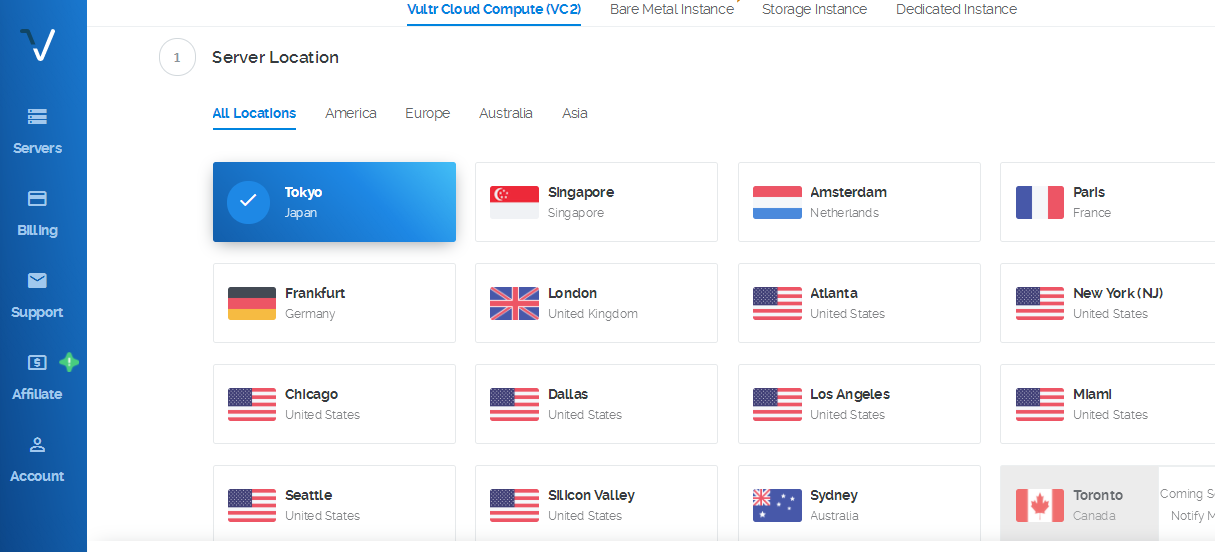Open the Servers menu label

(37, 148)
